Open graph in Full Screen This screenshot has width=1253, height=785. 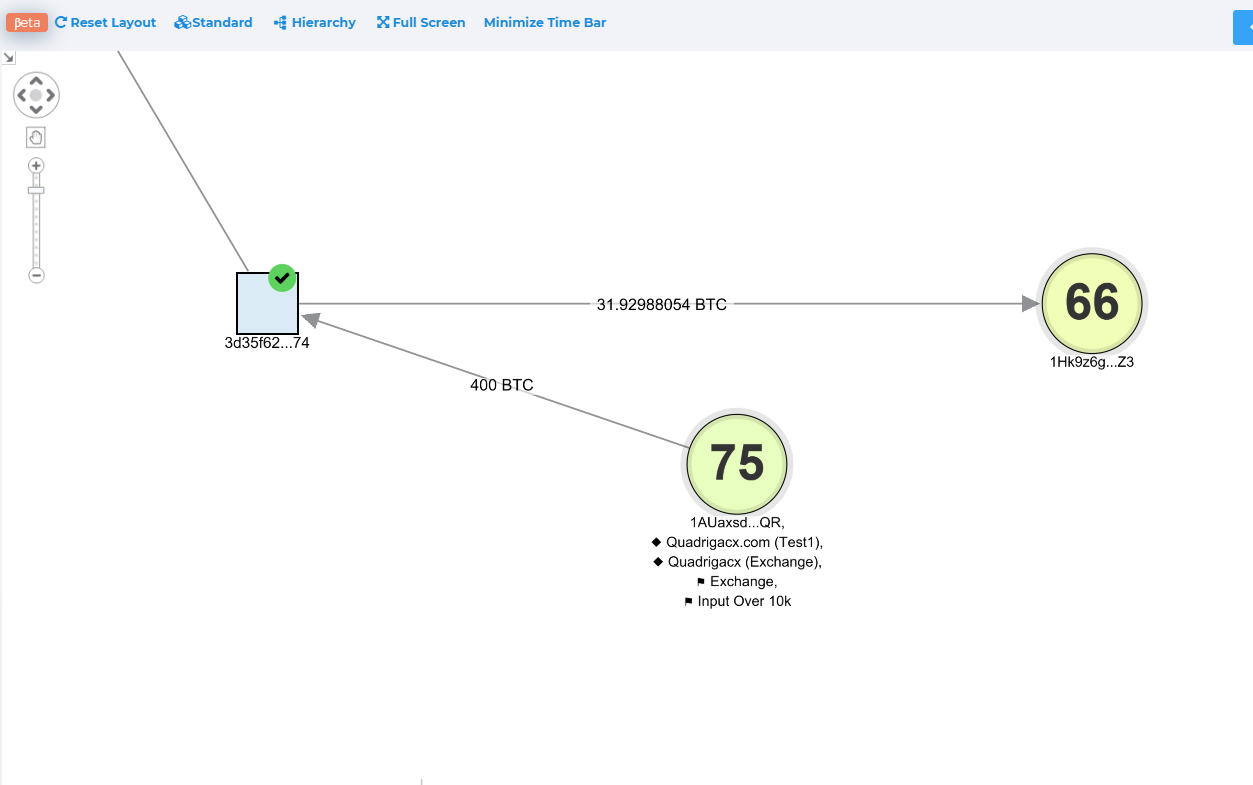point(421,22)
